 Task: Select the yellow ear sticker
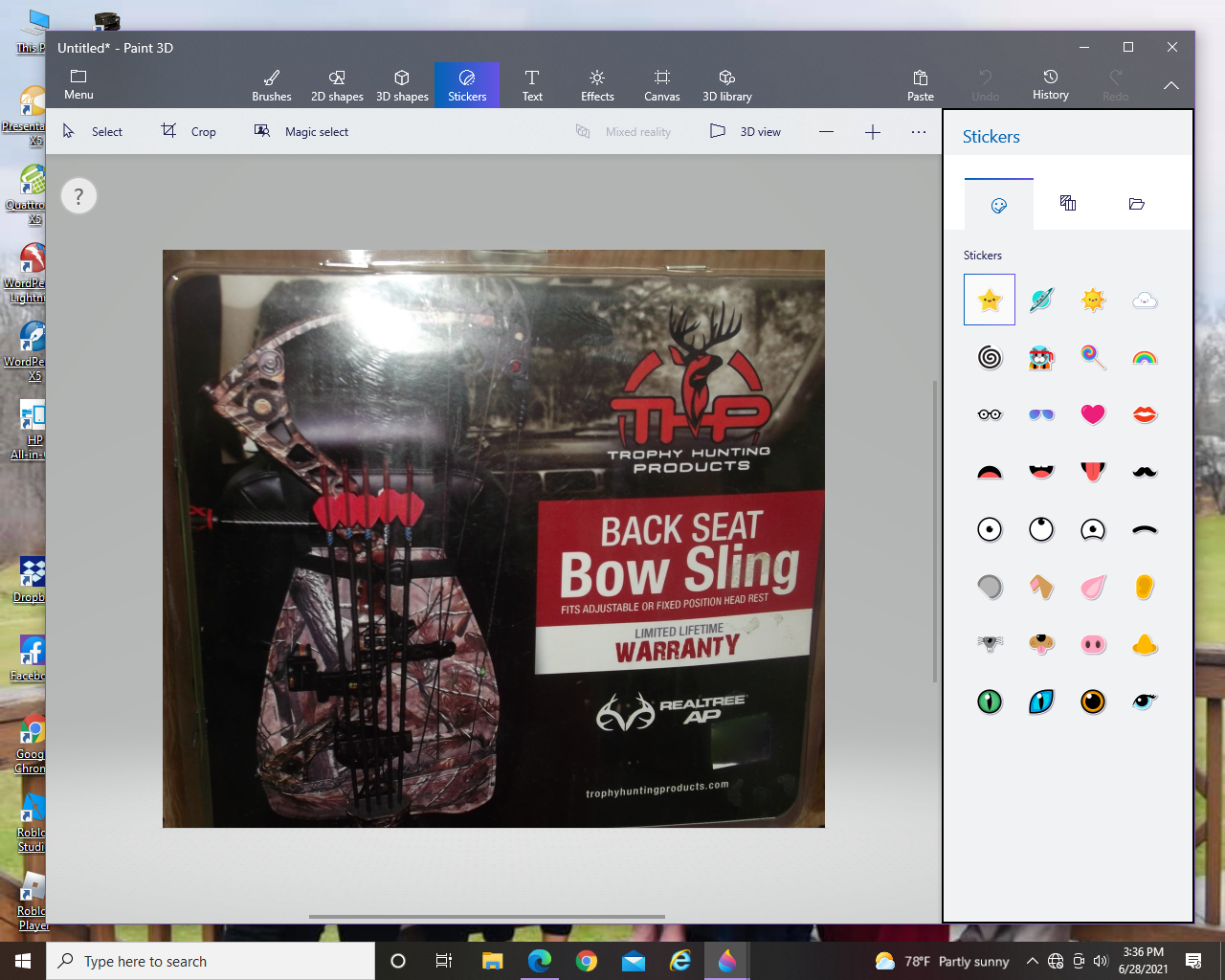[x=1145, y=587]
